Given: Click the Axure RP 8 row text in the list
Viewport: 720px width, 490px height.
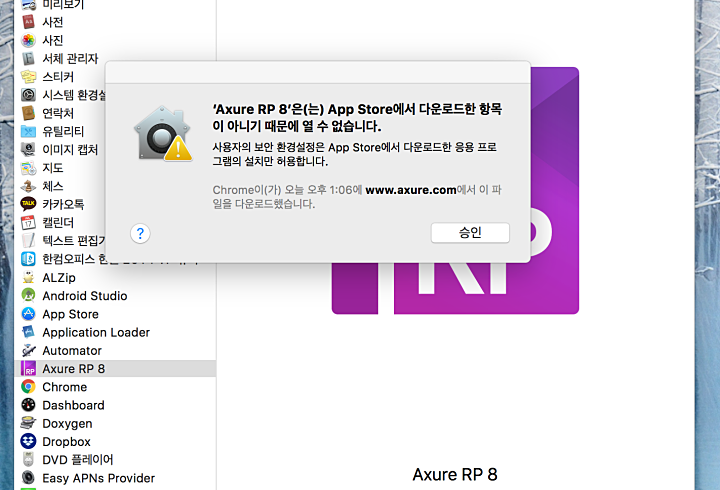Looking at the screenshot, I should point(74,369).
